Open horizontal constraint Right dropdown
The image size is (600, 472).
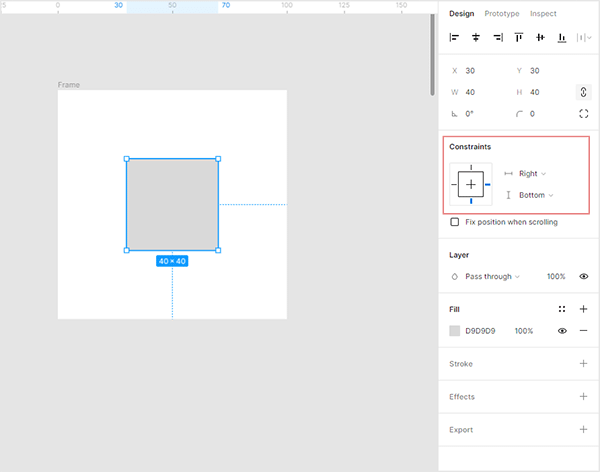(532, 174)
